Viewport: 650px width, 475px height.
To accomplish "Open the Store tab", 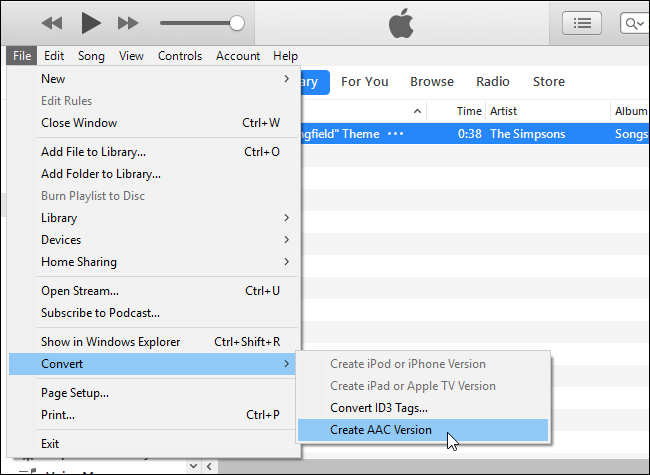I will pos(548,82).
